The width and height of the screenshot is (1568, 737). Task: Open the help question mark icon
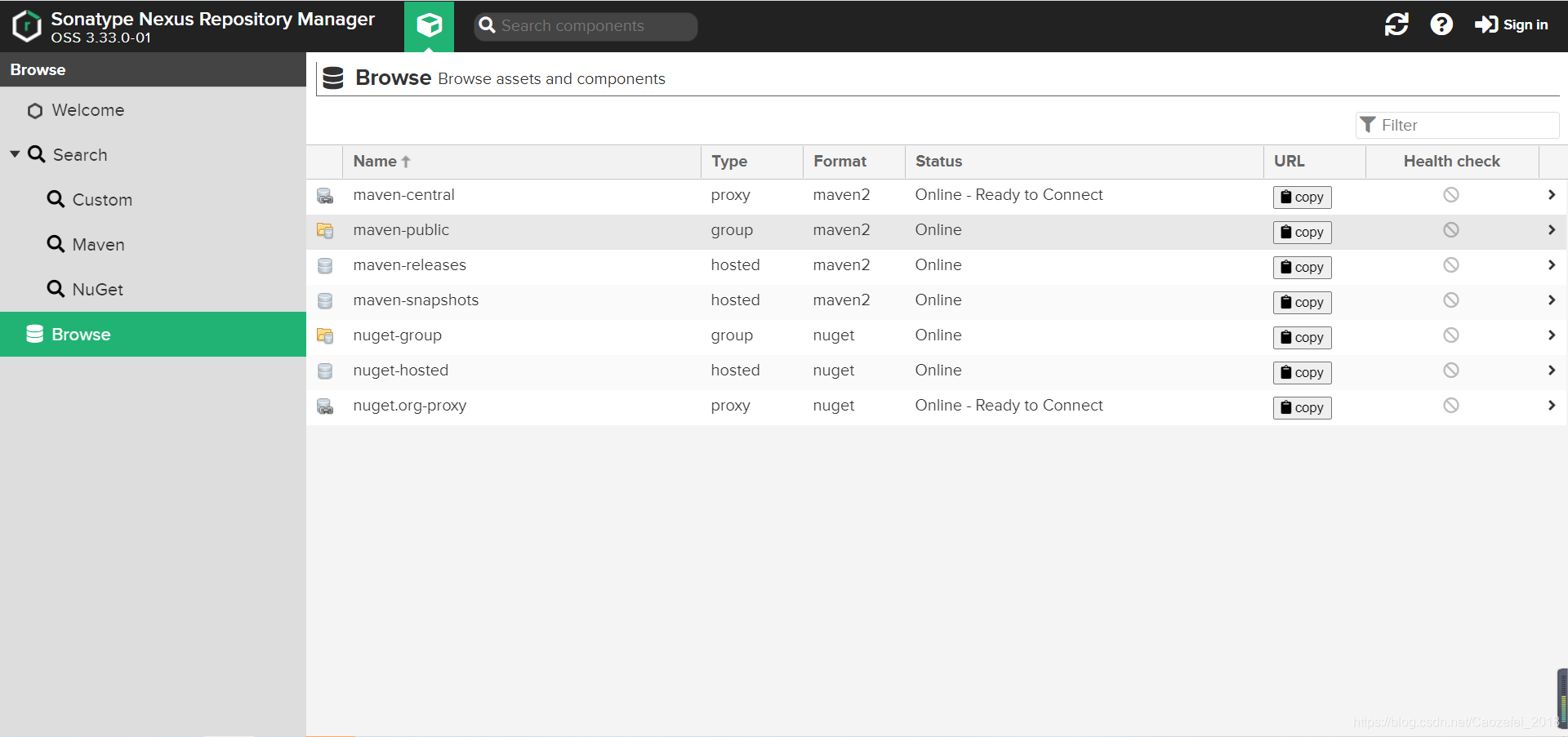tap(1441, 24)
